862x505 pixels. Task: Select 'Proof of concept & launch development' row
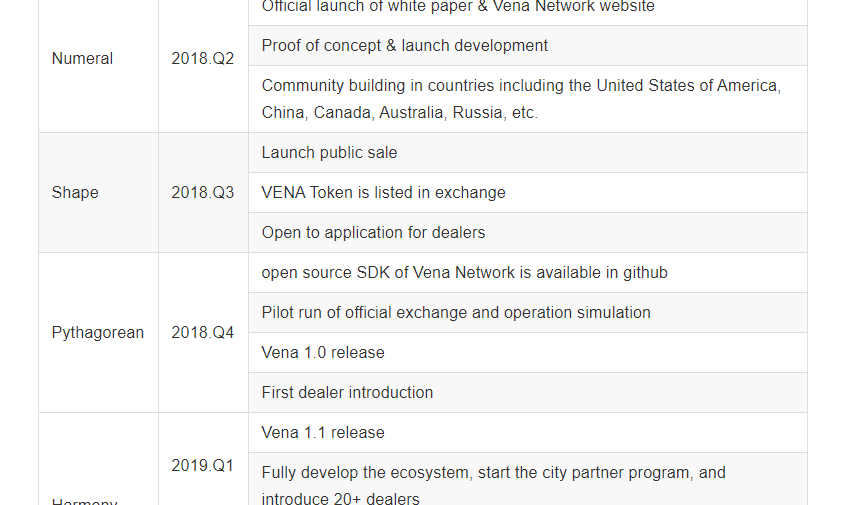[405, 46]
